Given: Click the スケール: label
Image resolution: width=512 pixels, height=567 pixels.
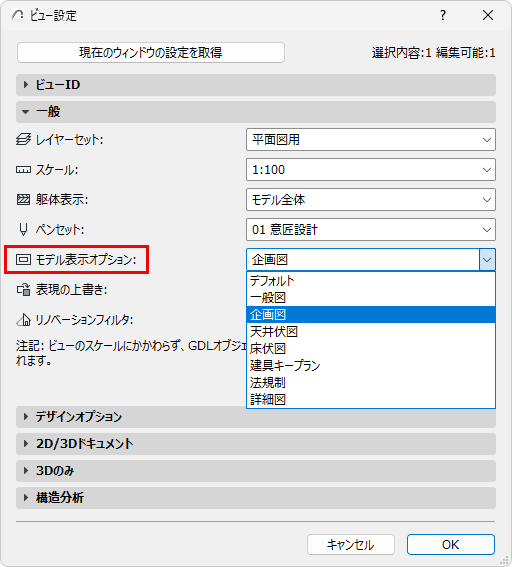Looking at the screenshot, I should pos(57,170).
